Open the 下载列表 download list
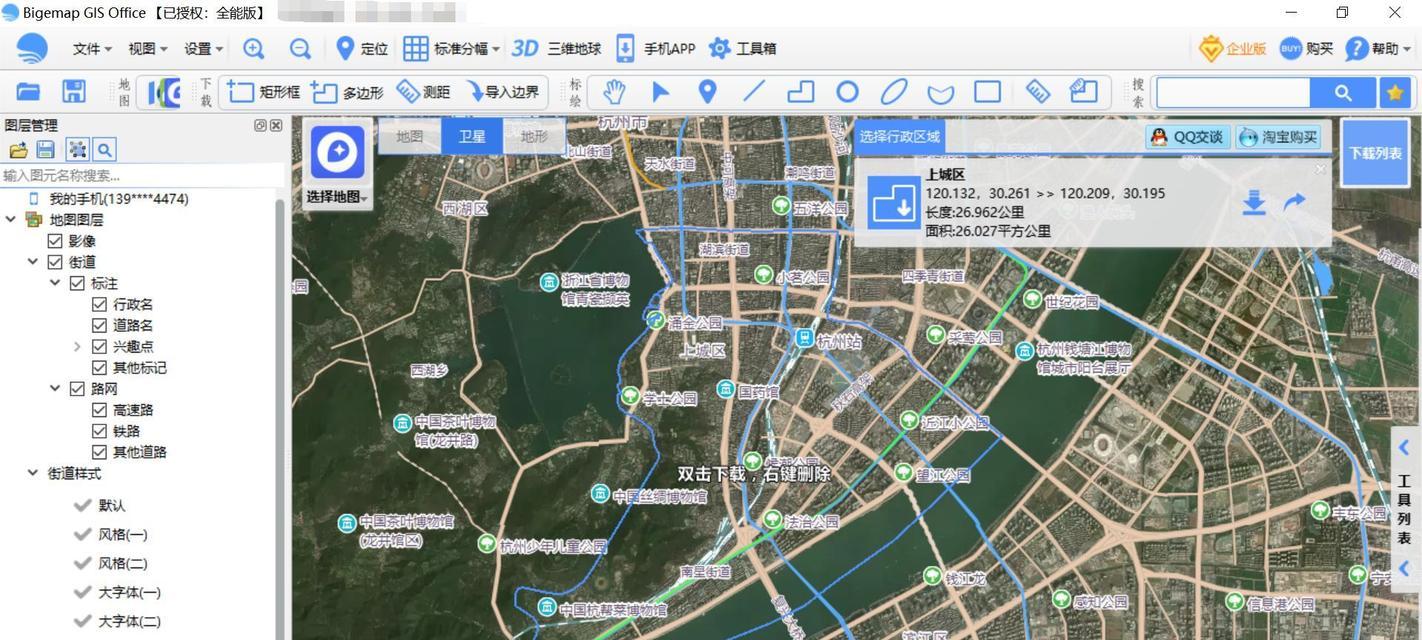Image resolution: width=1422 pixels, height=640 pixels. tap(1375, 153)
